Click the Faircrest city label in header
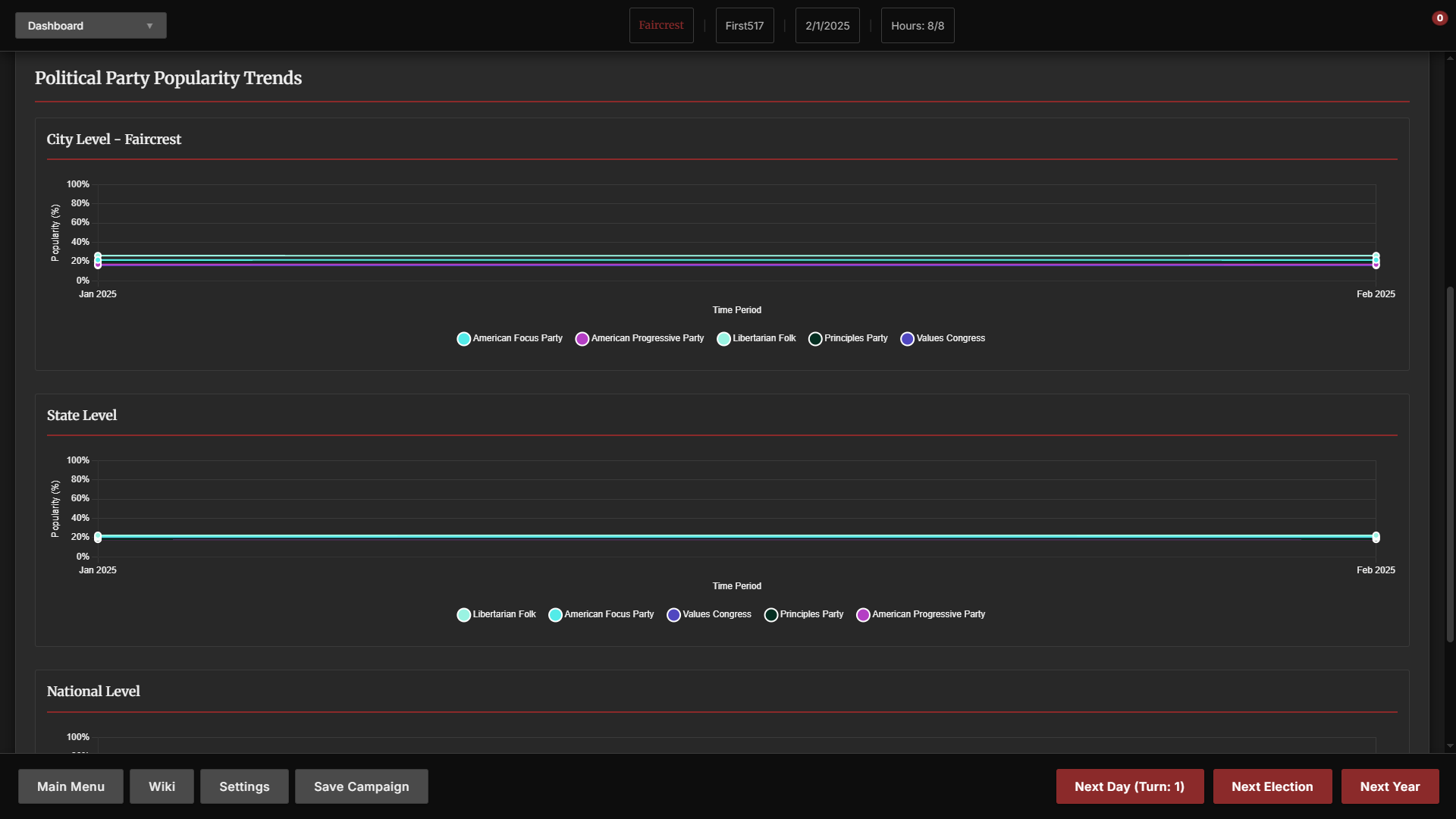 point(661,26)
